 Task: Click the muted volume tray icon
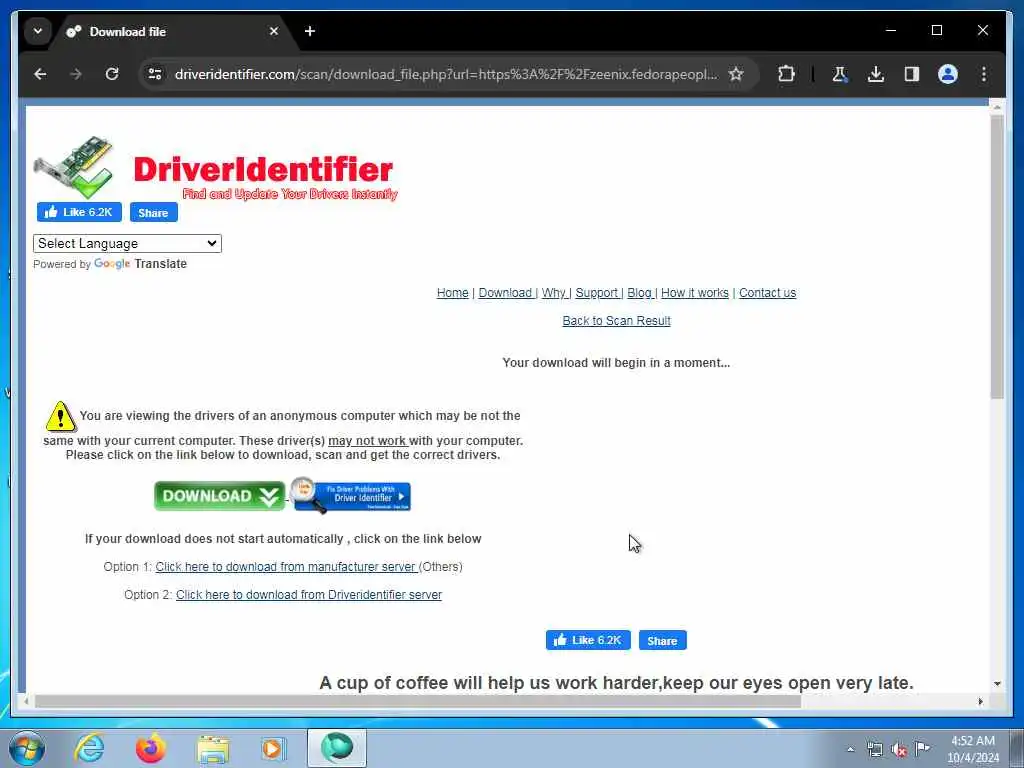pyautogui.click(x=899, y=749)
